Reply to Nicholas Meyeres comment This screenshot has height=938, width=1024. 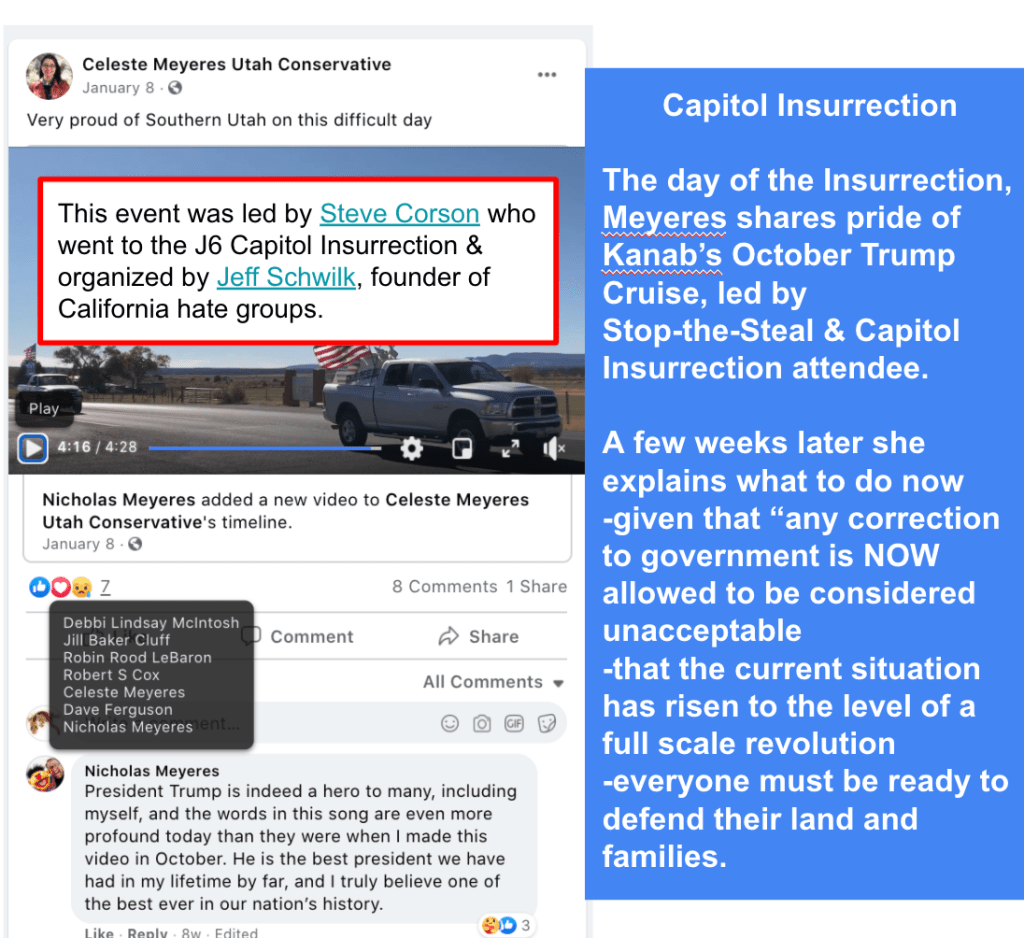[147, 932]
